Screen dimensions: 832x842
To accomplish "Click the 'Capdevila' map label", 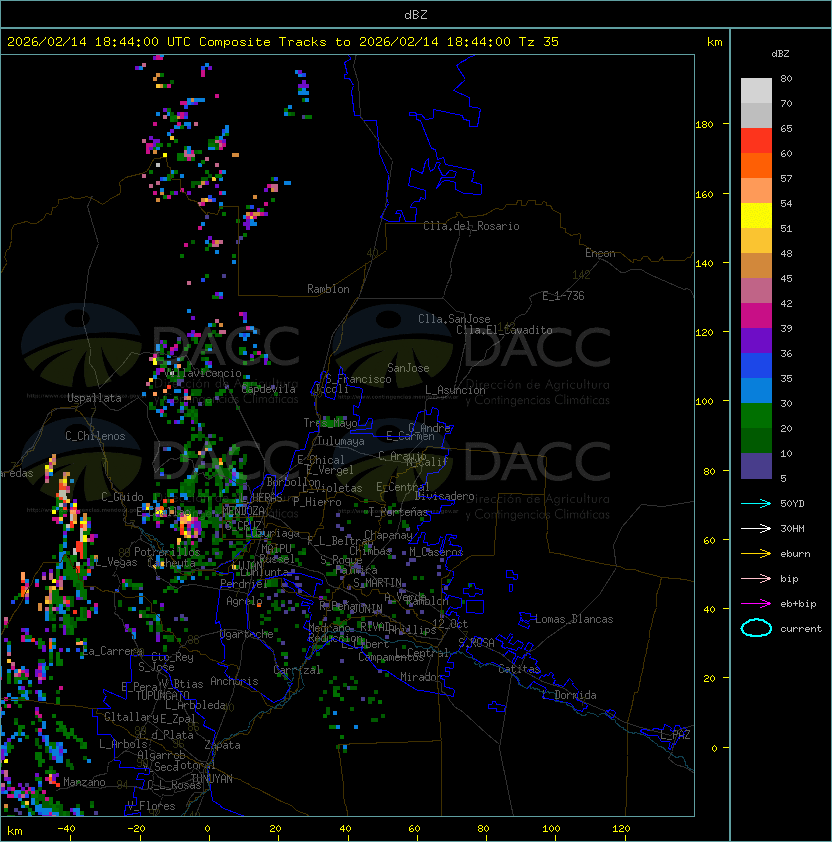I will tap(269, 389).
